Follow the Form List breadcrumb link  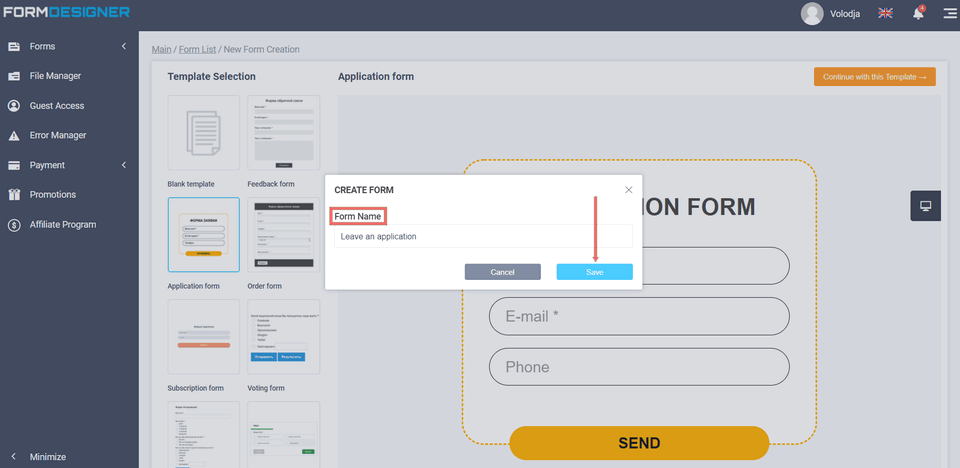tap(197, 50)
